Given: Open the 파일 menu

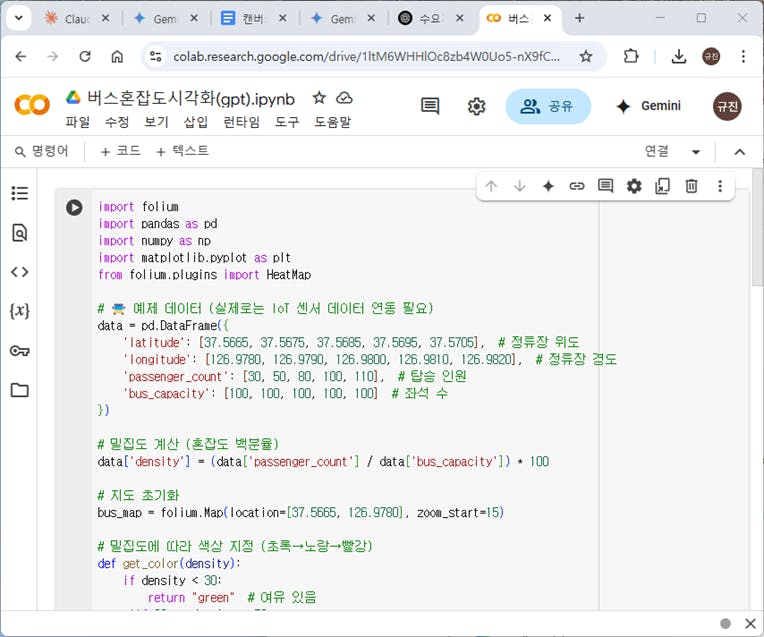Looking at the screenshot, I should (x=77, y=122).
